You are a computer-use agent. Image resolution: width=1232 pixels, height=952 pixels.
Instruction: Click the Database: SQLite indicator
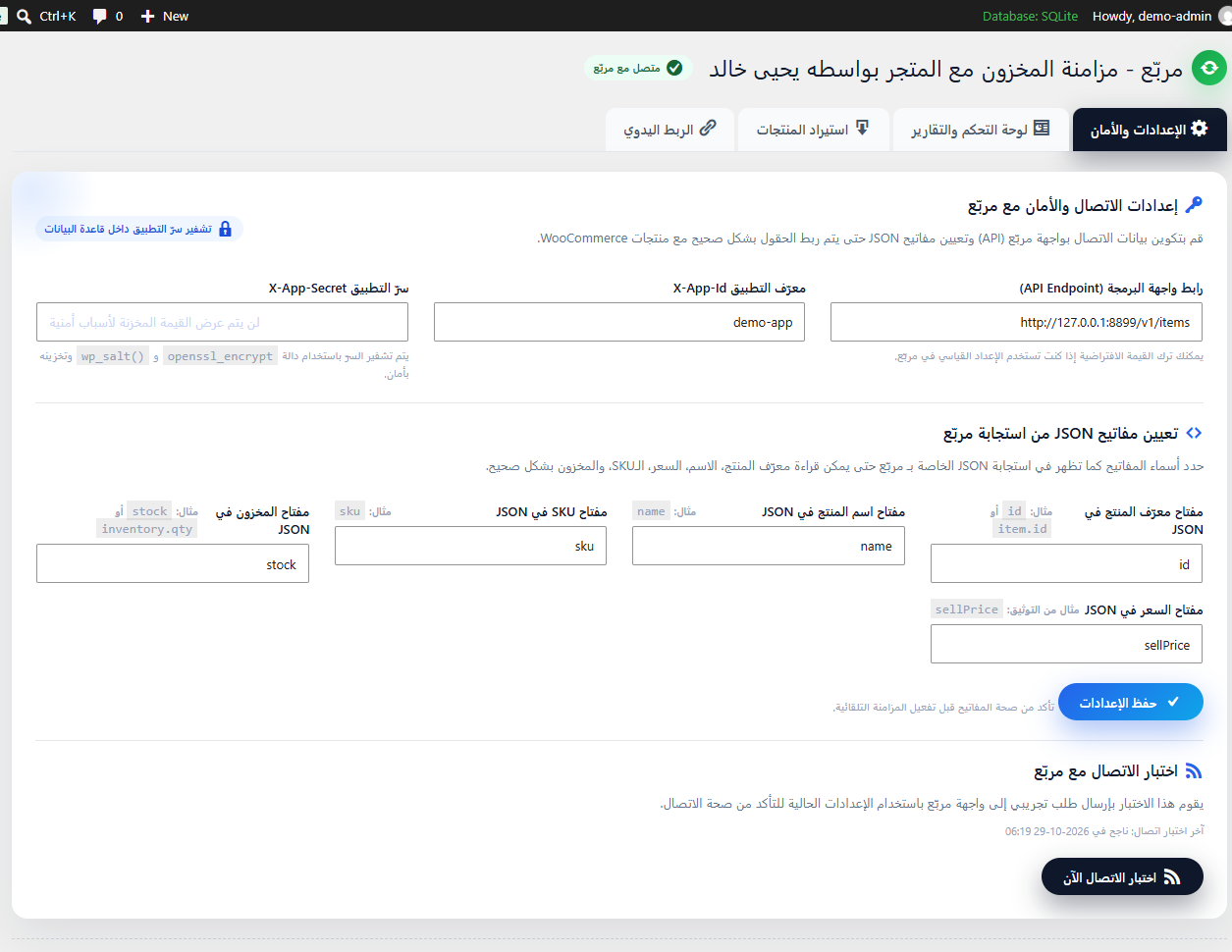click(x=1030, y=16)
